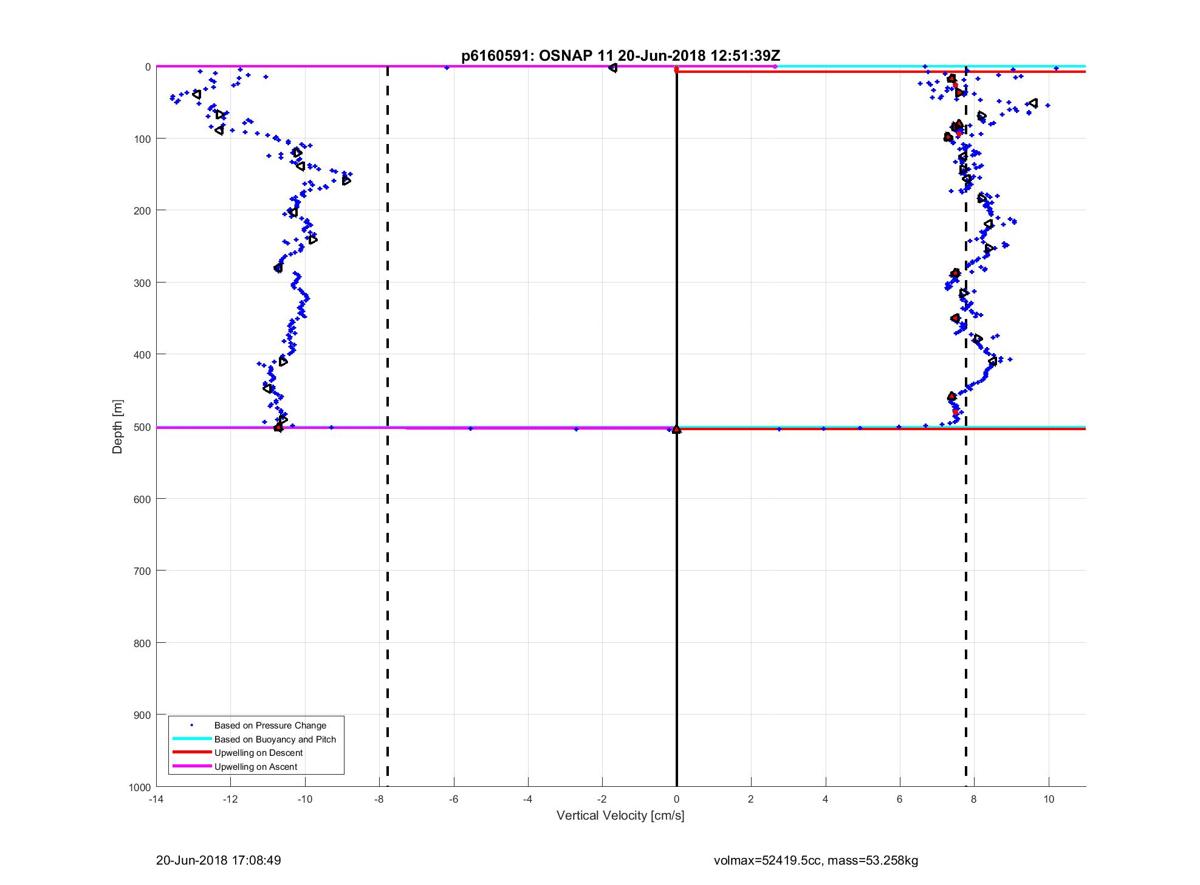Click the '0' tick on the depth axis
Screen dimensions: 1200x885
coord(147,67)
